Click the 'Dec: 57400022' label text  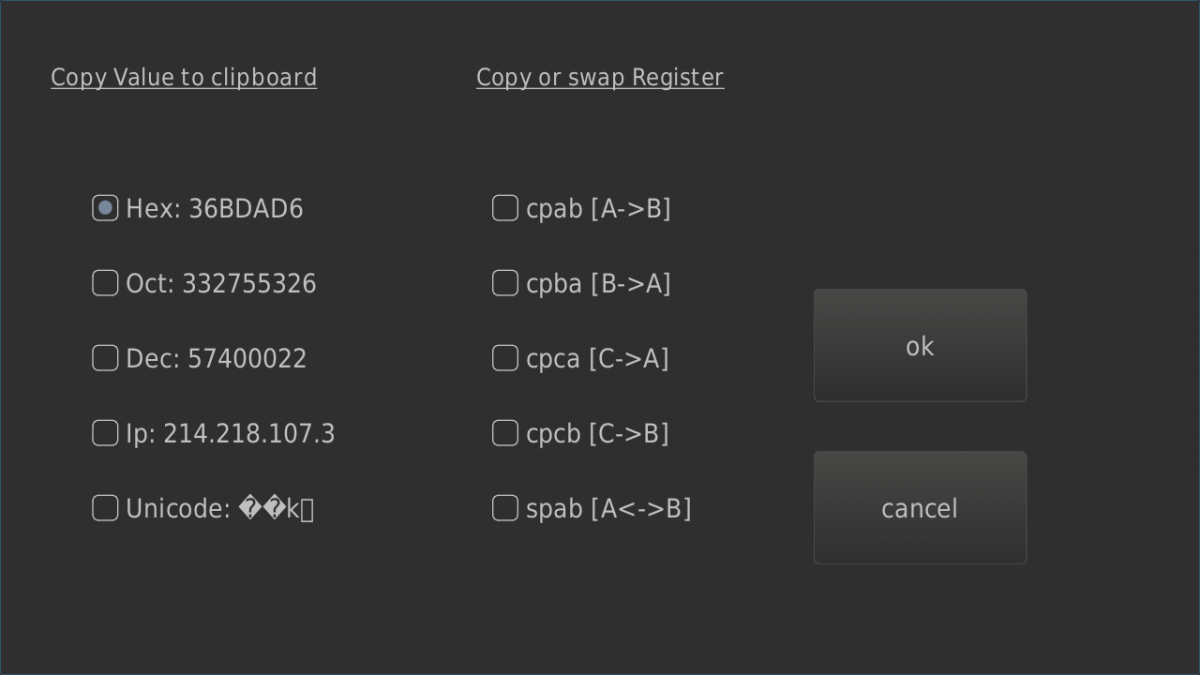216,359
